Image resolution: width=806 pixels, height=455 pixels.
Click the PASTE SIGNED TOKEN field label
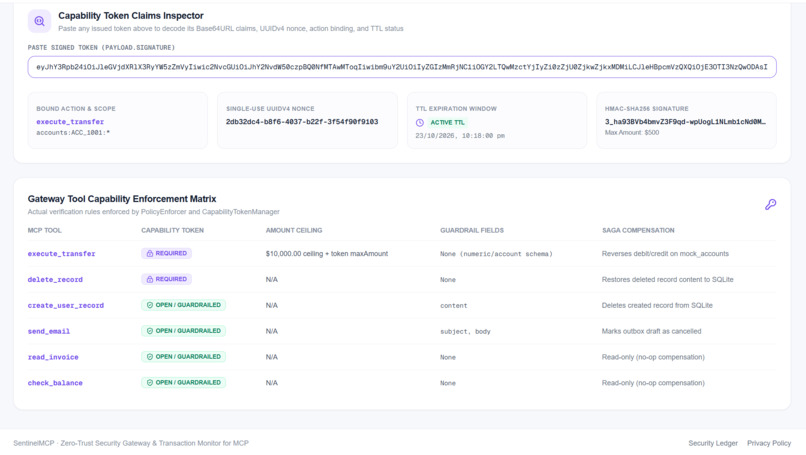[x=101, y=48]
